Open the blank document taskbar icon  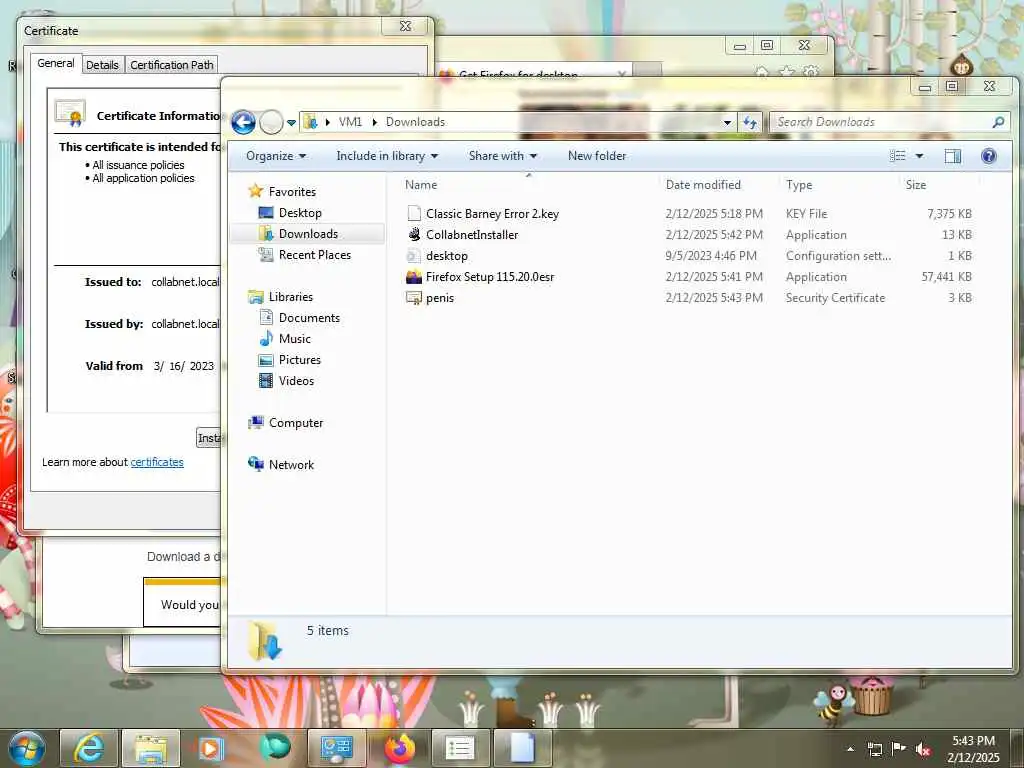(x=522, y=748)
